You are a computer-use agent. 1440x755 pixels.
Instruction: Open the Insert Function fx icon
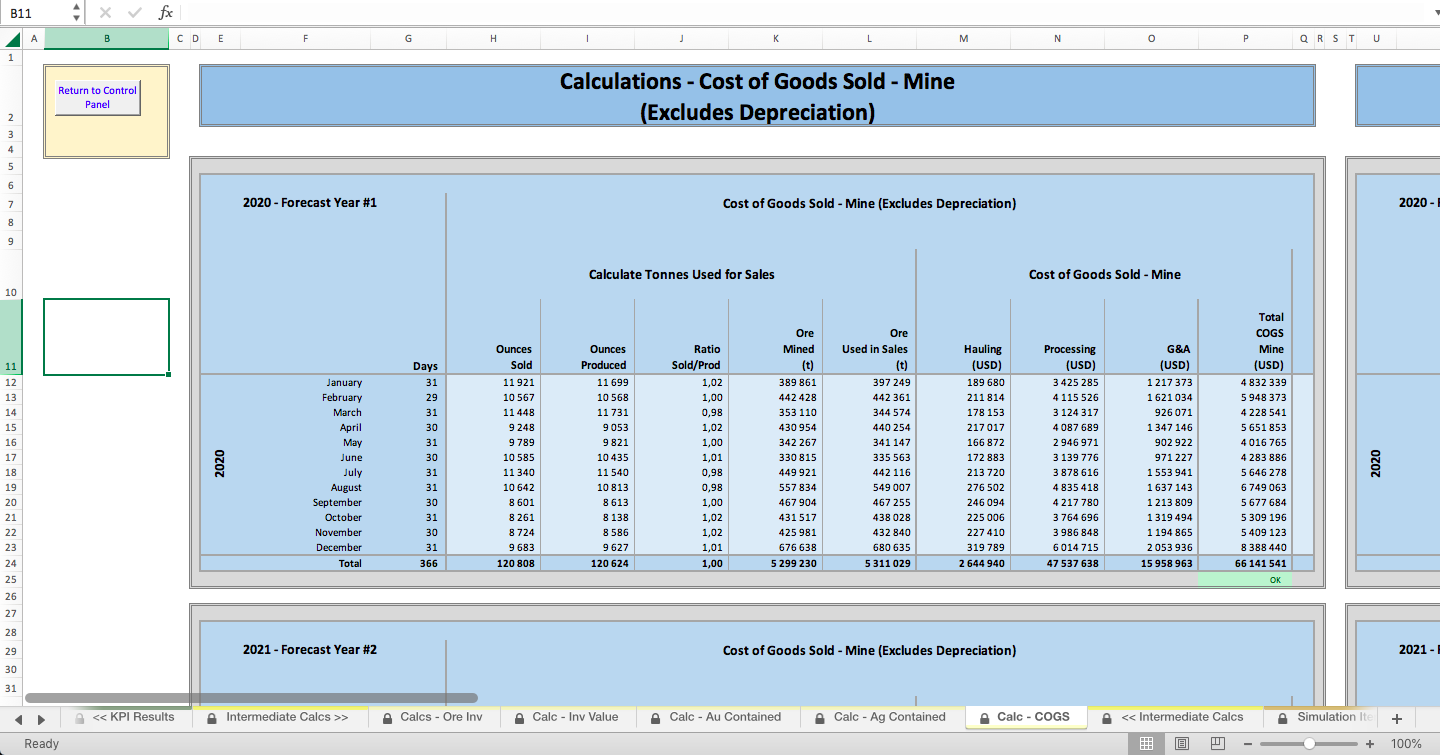[x=166, y=13]
